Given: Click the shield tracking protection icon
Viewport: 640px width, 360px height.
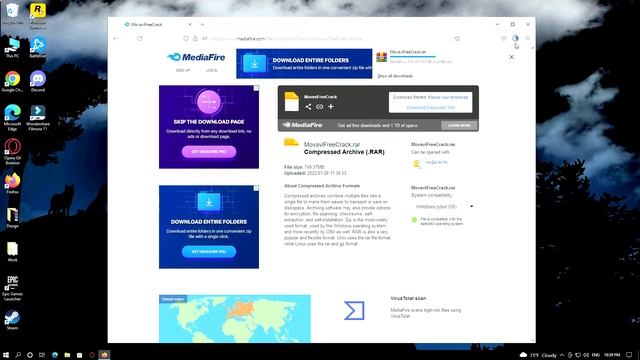Looking at the screenshot, I should pyautogui.click(x=186, y=38).
